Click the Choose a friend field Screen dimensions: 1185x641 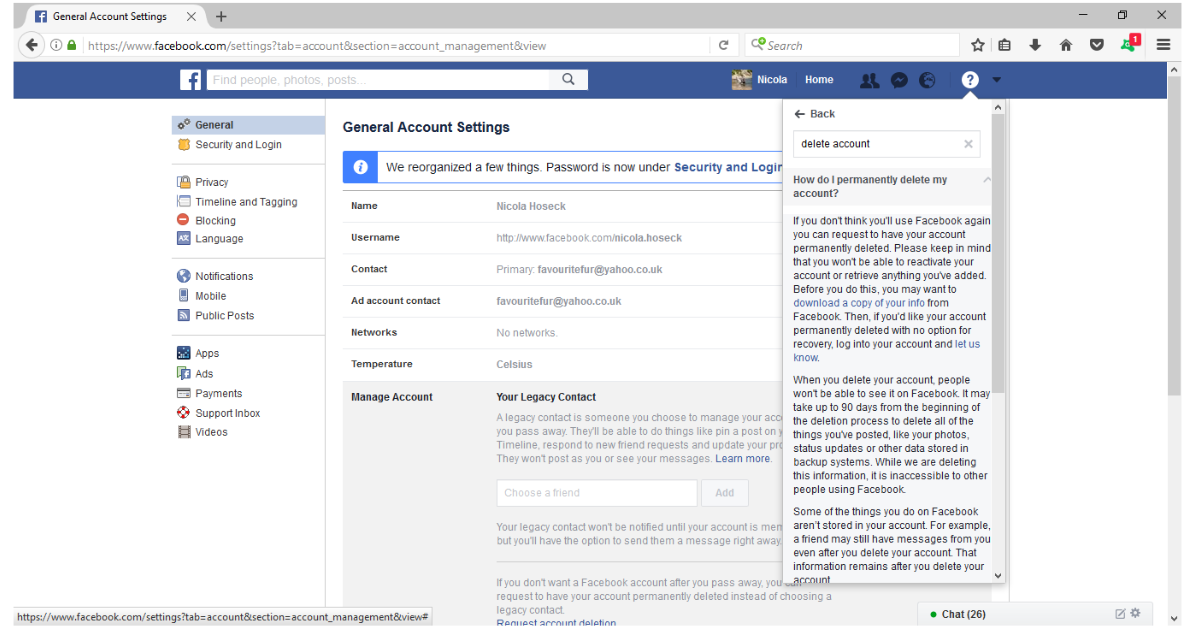(596, 493)
